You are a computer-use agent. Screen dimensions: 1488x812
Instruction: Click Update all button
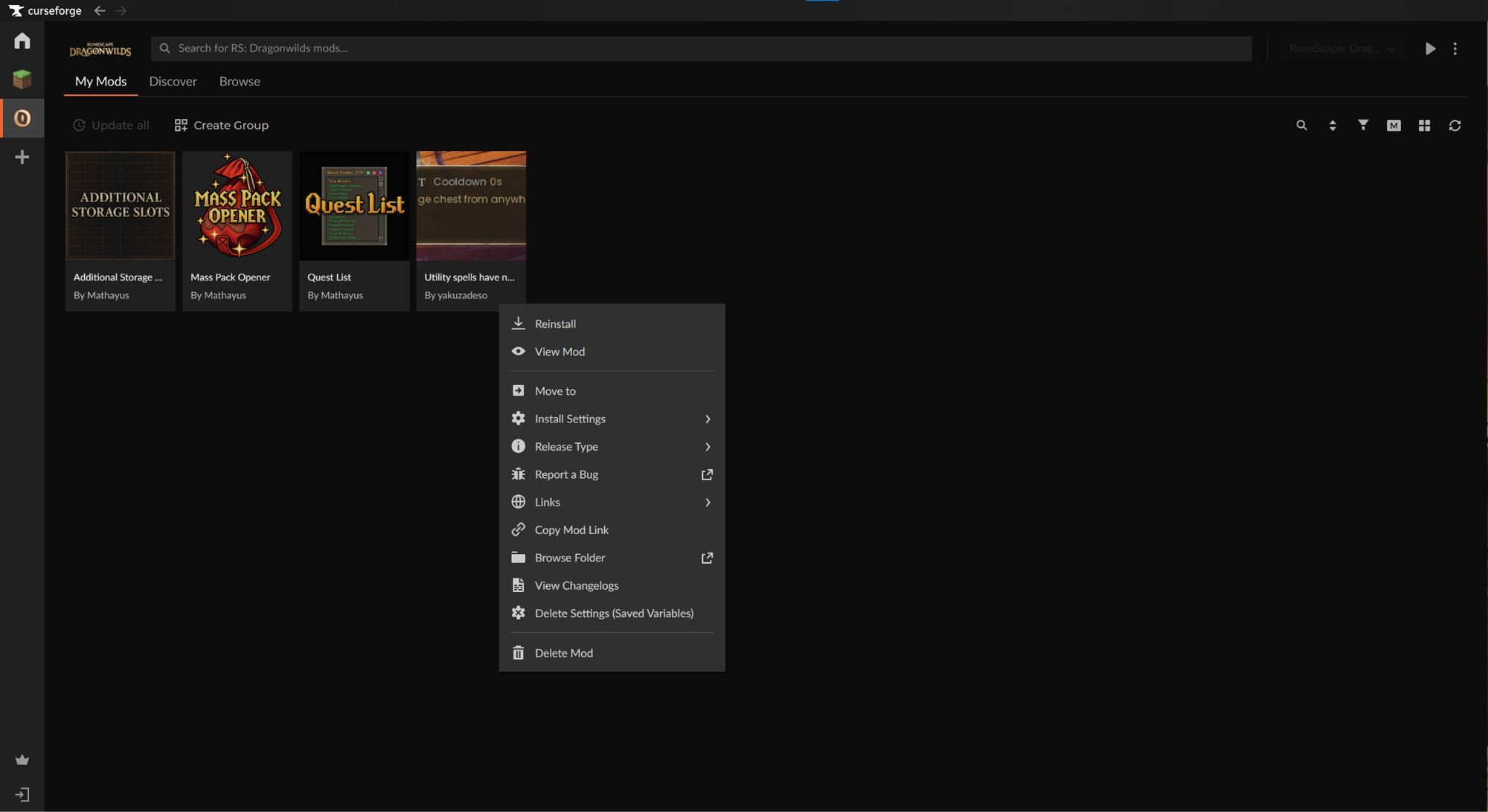tap(111, 126)
